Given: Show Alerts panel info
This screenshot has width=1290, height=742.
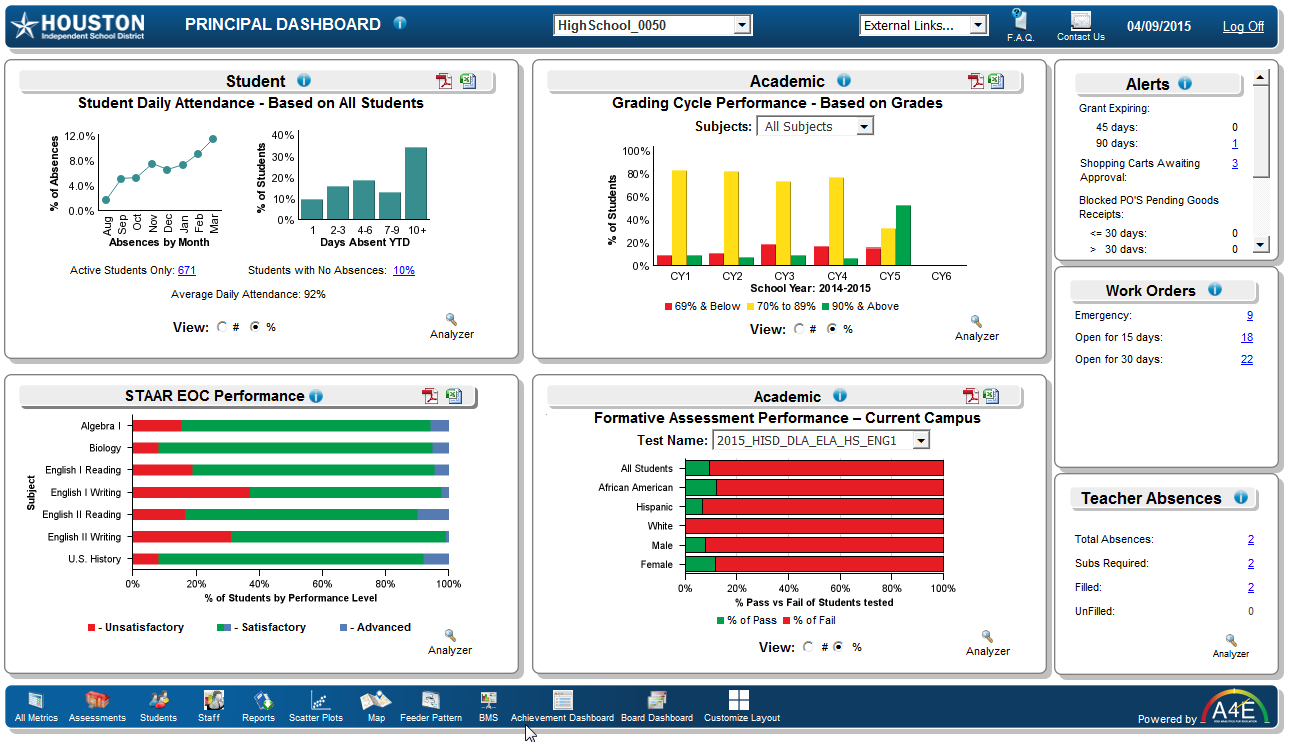Looking at the screenshot, I should pos(1185,84).
